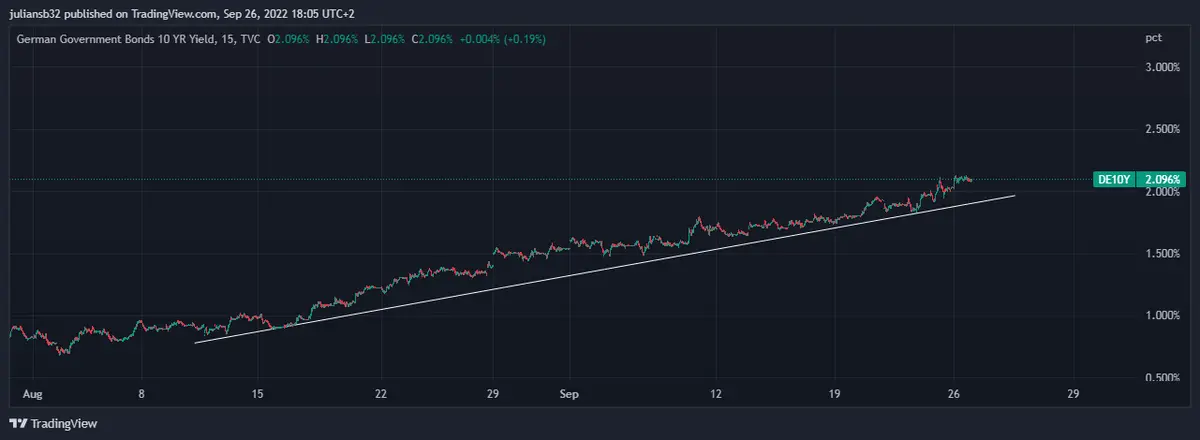Click the 3.000% price axis label
This screenshot has height=440, width=1200.
pos(1163,68)
